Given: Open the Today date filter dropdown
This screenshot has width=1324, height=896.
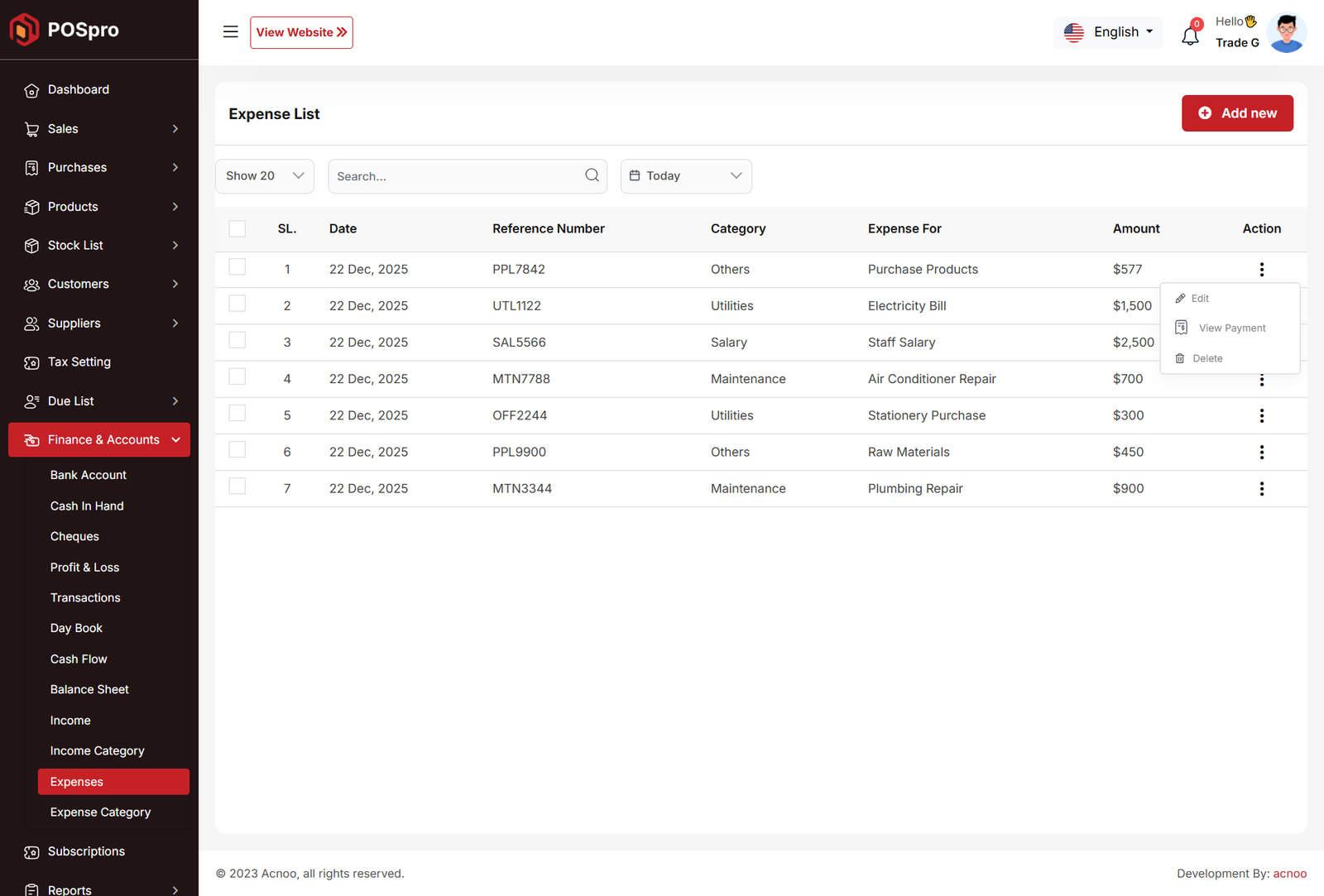Looking at the screenshot, I should coord(685,176).
